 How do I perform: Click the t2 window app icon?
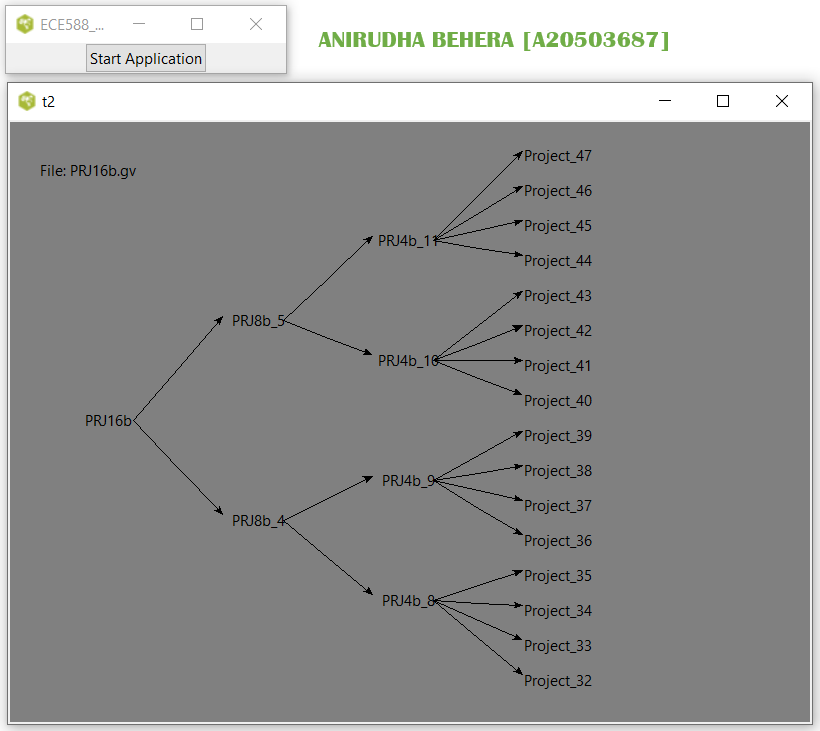point(27,101)
